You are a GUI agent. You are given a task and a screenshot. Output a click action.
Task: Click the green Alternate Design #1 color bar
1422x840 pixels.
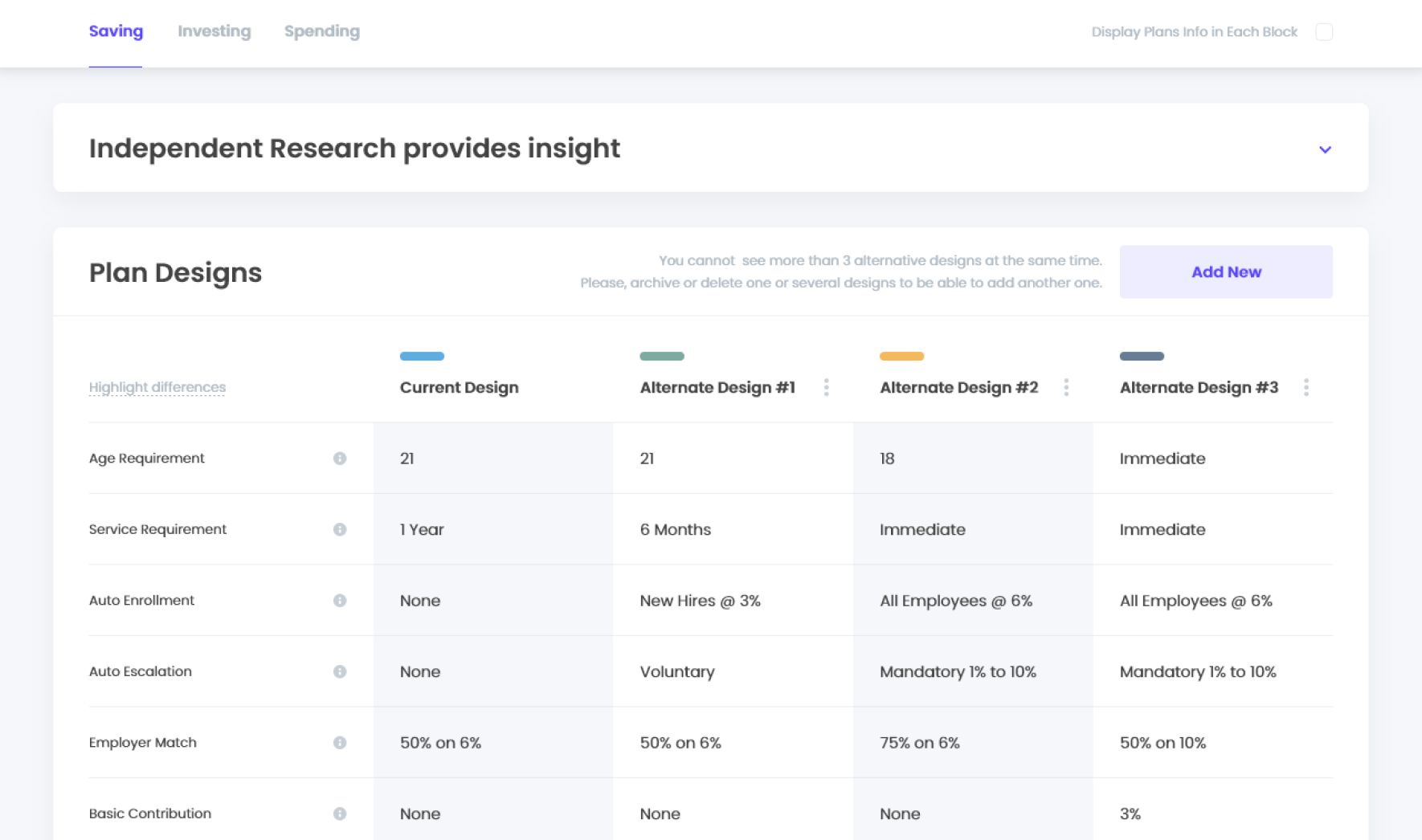tap(662, 356)
